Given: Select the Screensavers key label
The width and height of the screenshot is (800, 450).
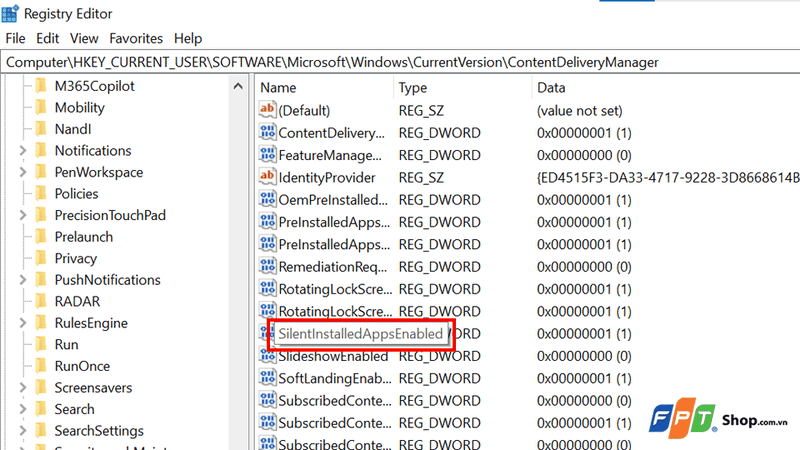Looking at the screenshot, I should pyautogui.click(x=93, y=387).
